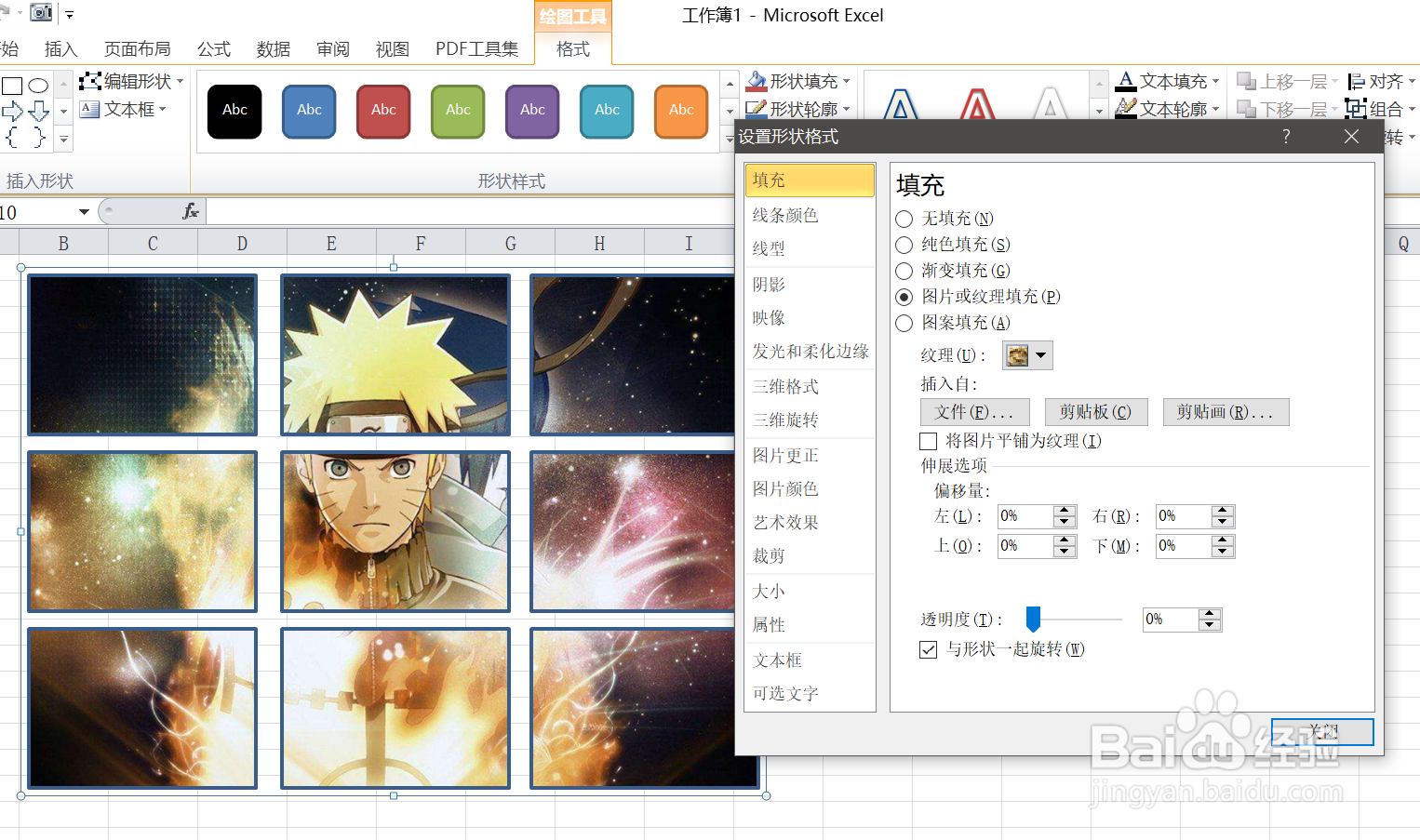Click the 关闭 button in the dialog

[x=1322, y=732]
